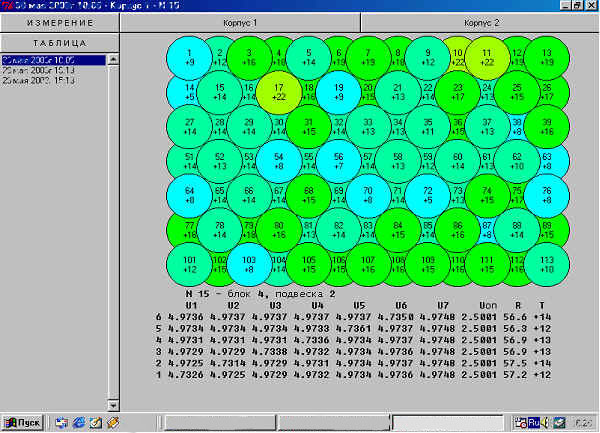Click the resistance value 57.5
The height and width of the screenshot is (433, 600).
[x=515, y=363]
